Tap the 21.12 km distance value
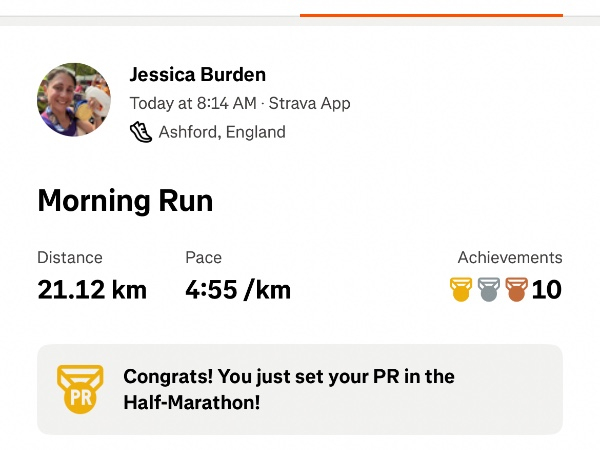Screen dimensions: 600x450 coord(92,290)
